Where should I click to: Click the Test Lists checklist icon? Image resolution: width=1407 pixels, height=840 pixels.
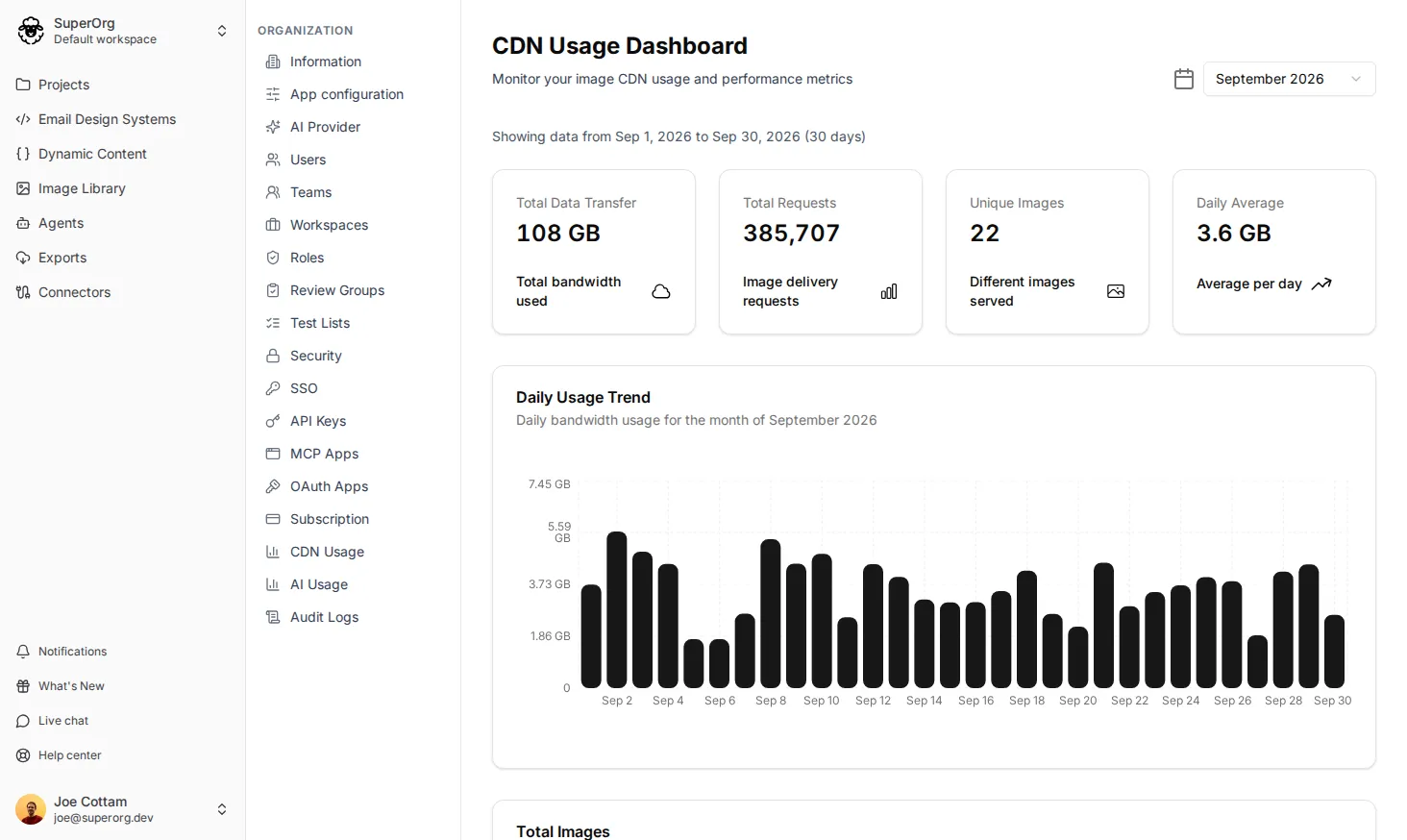(x=273, y=323)
